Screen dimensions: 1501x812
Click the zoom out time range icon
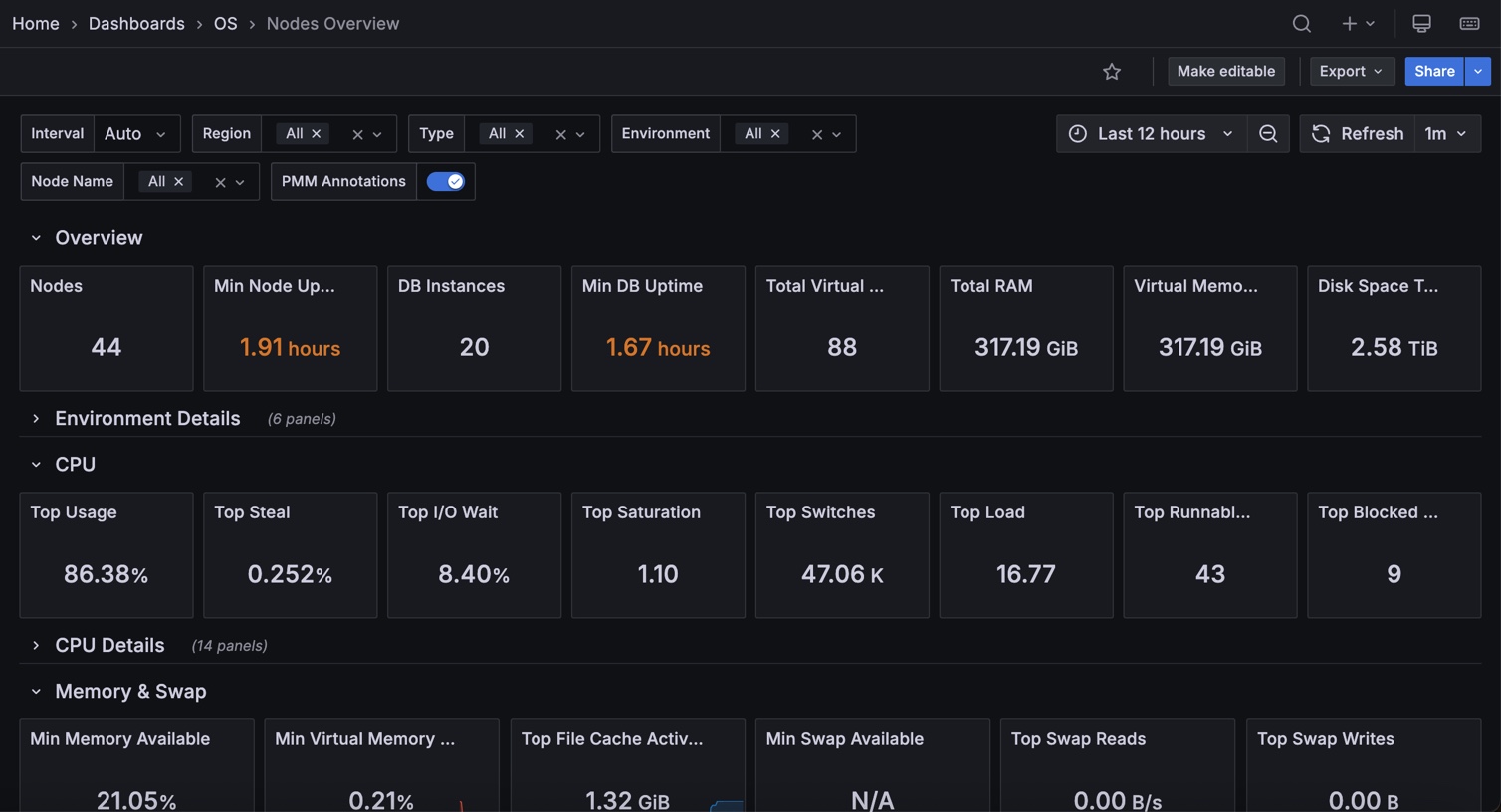coord(1267,133)
